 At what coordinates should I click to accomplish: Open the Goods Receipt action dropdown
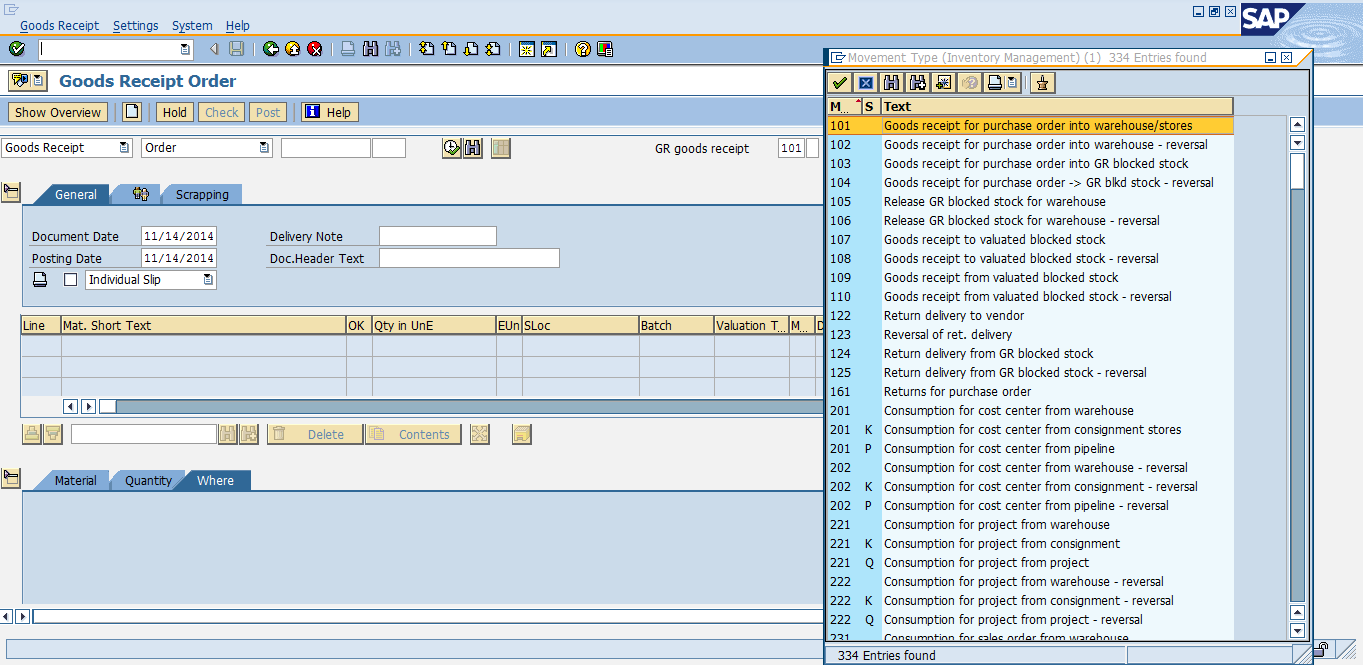tap(124, 148)
